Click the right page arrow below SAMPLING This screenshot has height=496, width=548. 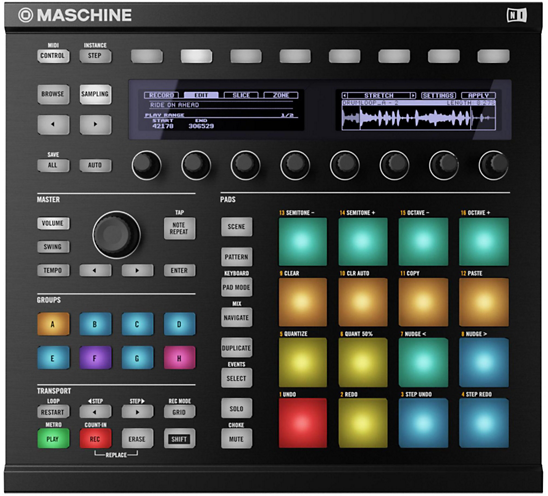(95, 124)
